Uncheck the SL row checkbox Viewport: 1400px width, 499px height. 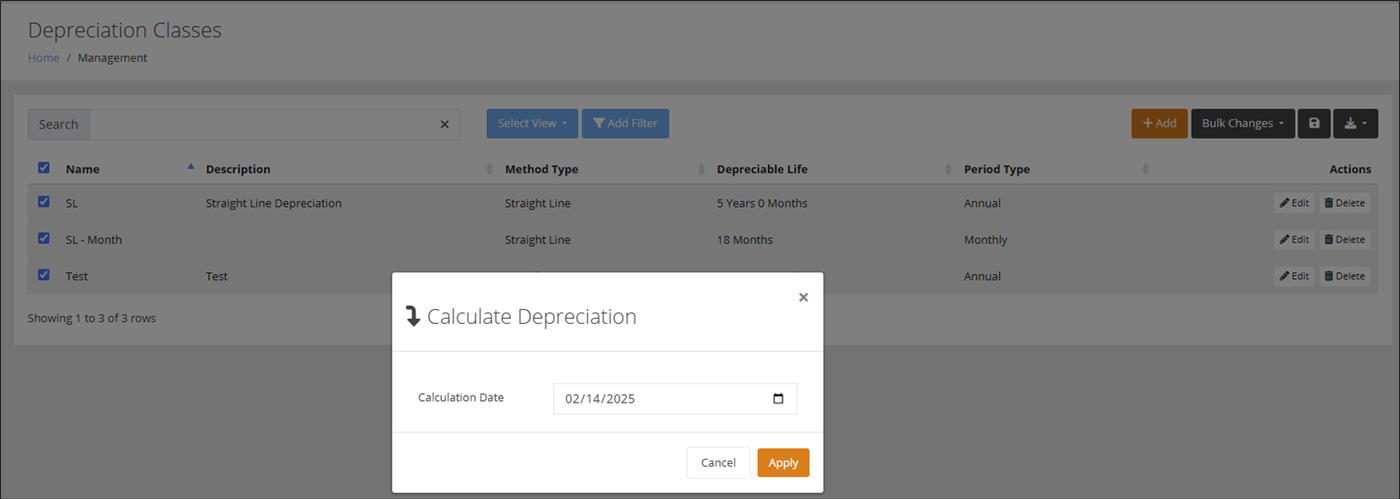coord(44,202)
